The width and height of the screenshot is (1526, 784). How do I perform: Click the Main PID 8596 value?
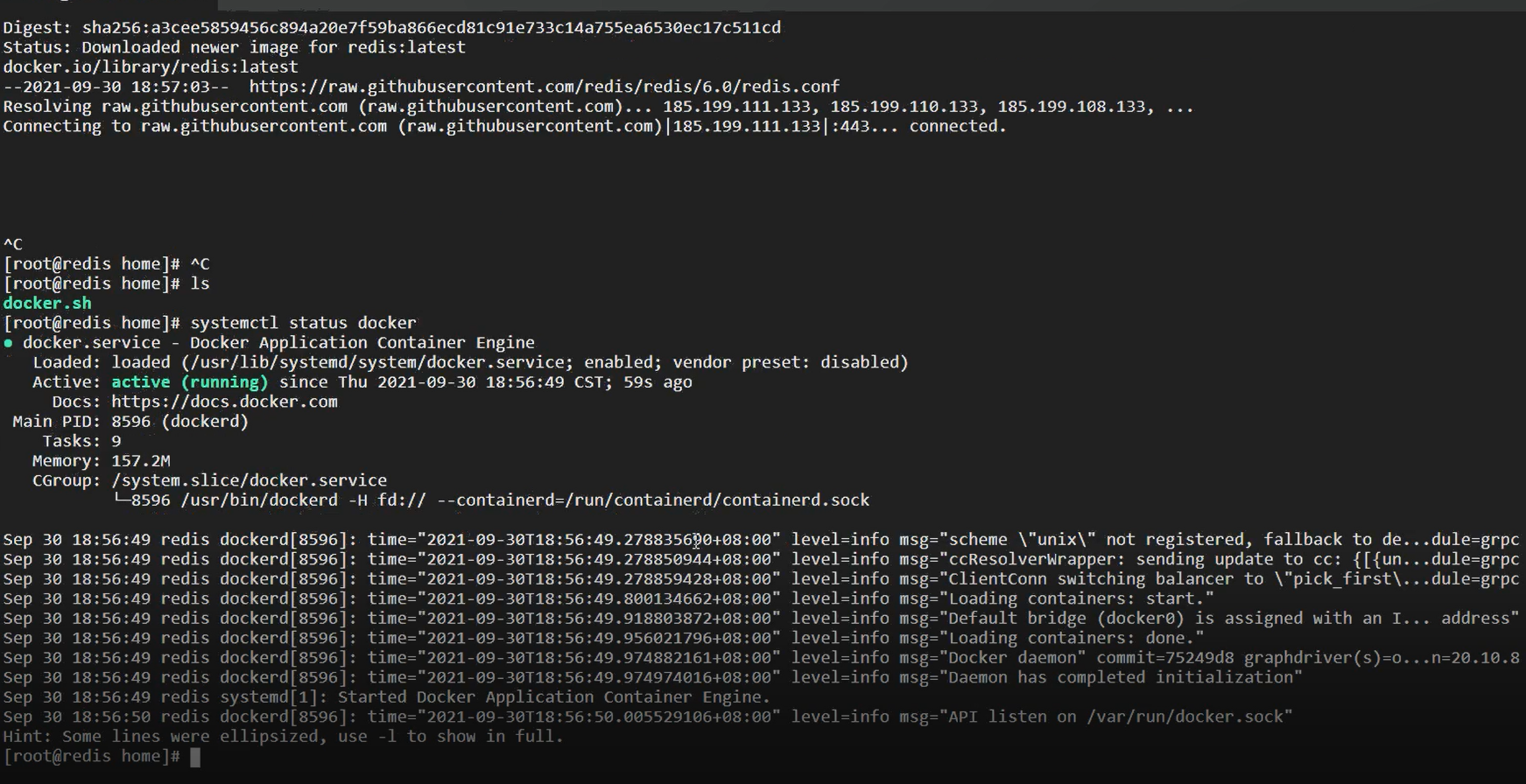(x=130, y=422)
